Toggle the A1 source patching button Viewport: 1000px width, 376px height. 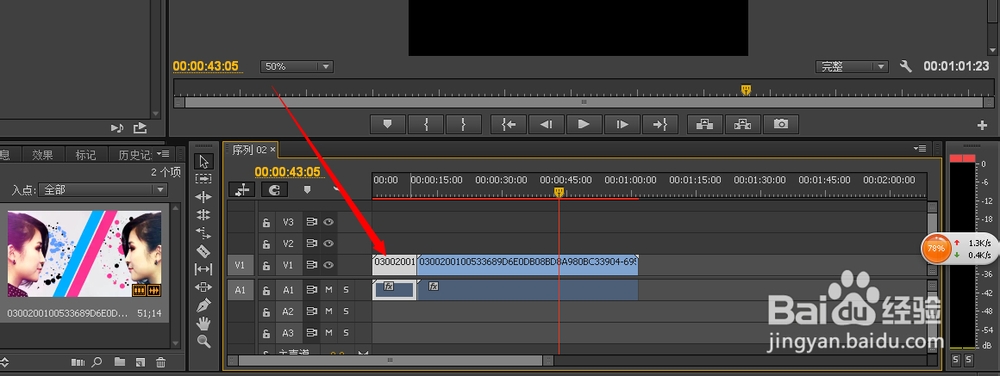240,290
